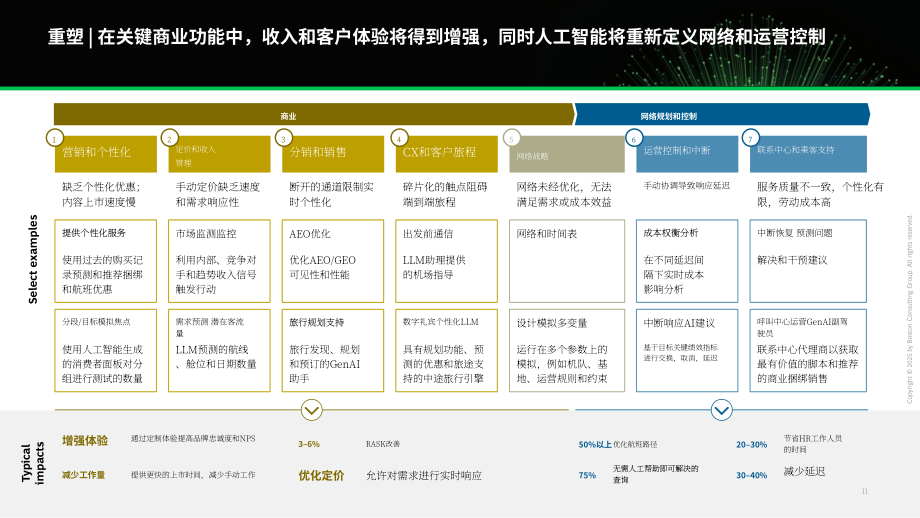Image resolution: width=920 pixels, height=518 pixels.
Task: Click the text 缺乏个性化优惠; 内容上市速度慢
Action: coord(102,194)
